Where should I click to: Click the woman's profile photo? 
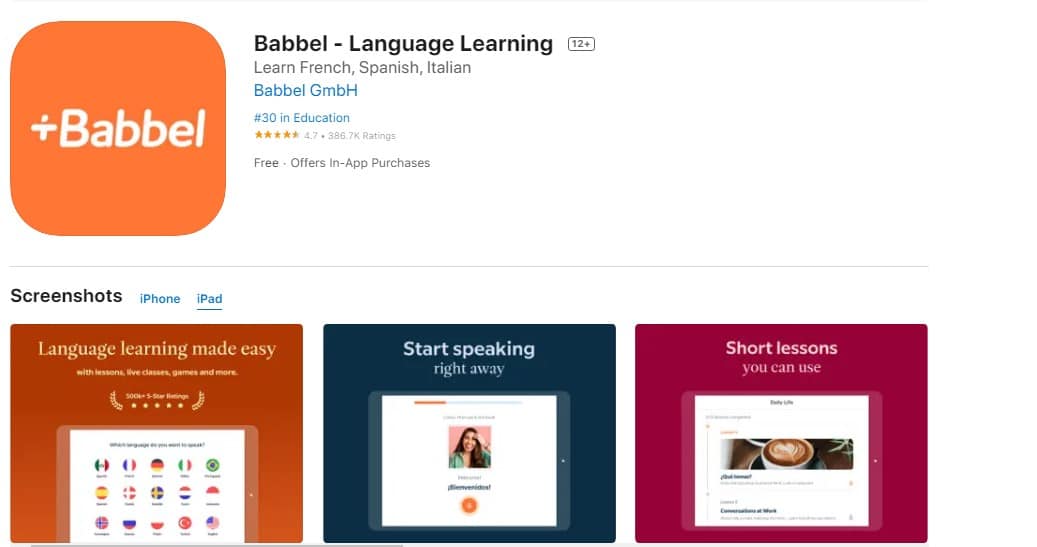(x=468, y=447)
